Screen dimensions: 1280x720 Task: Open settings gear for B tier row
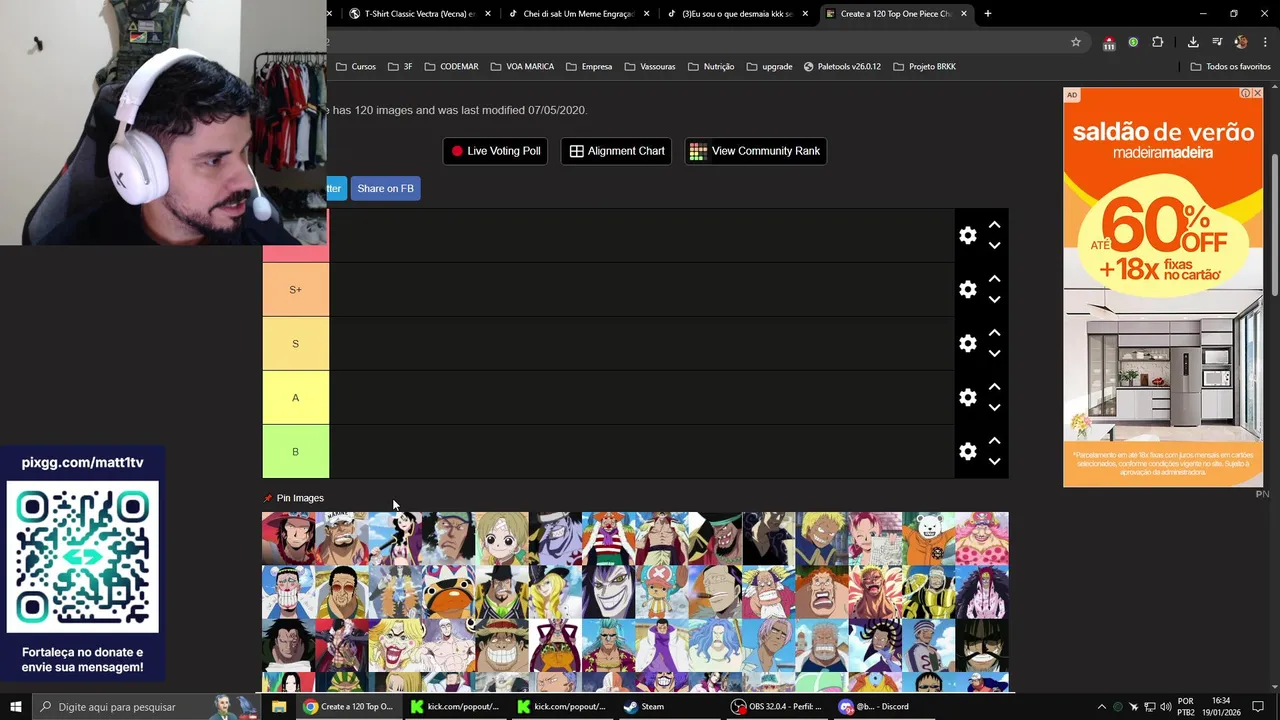(x=967, y=451)
